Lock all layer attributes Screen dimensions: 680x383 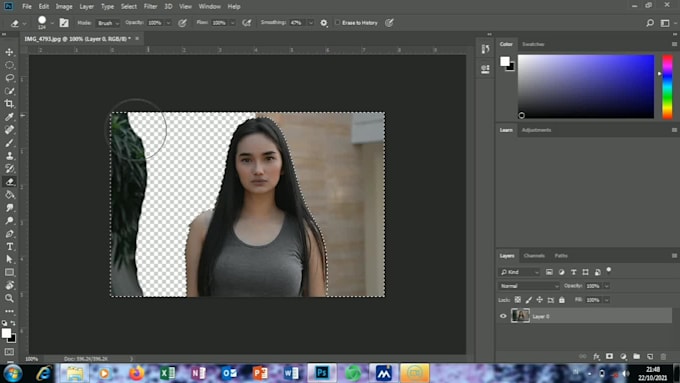coord(562,300)
